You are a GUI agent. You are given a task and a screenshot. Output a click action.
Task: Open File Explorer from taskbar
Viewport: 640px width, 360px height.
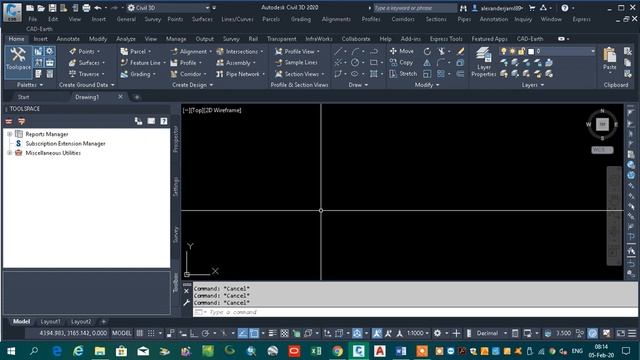(x=100, y=351)
